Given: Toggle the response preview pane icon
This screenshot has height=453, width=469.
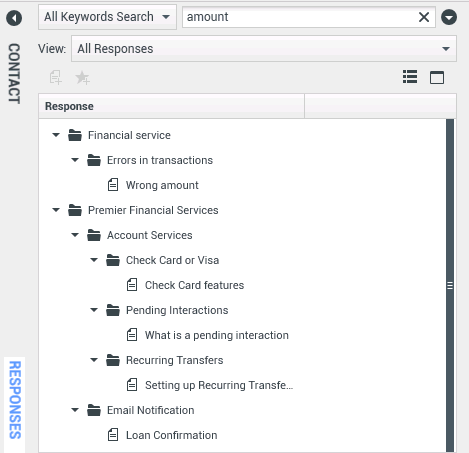Looking at the screenshot, I should 437,77.
